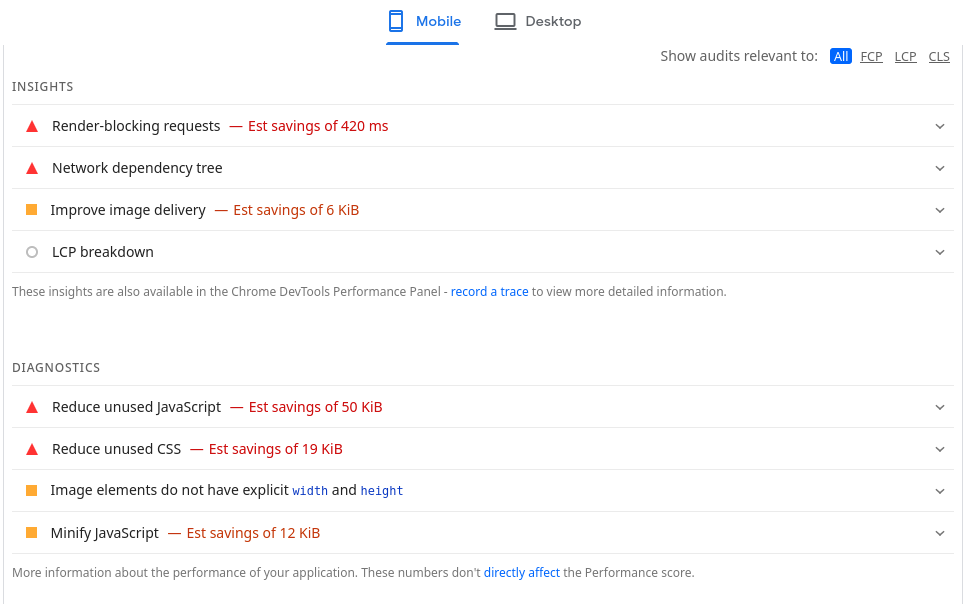Image resolution: width=975 pixels, height=604 pixels.
Task: Filter audits by FCP
Action: point(871,57)
